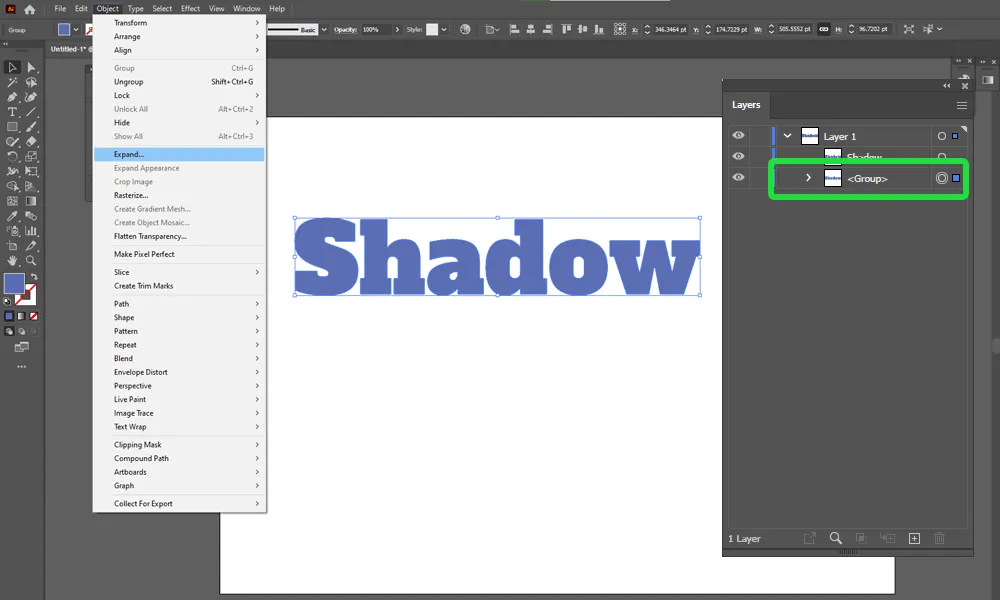Select the Shaper tool

[12, 142]
